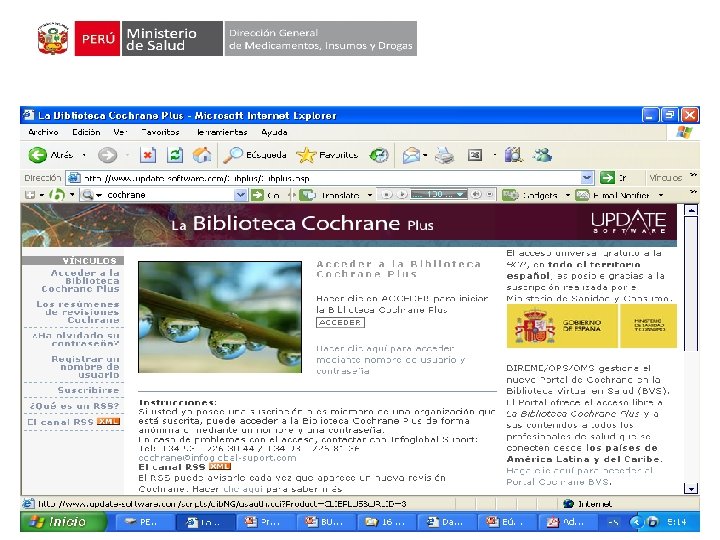The width and height of the screenshot is (720, 540).
Task: Click the Translate toolbar icon
Action: coord(308,195)
